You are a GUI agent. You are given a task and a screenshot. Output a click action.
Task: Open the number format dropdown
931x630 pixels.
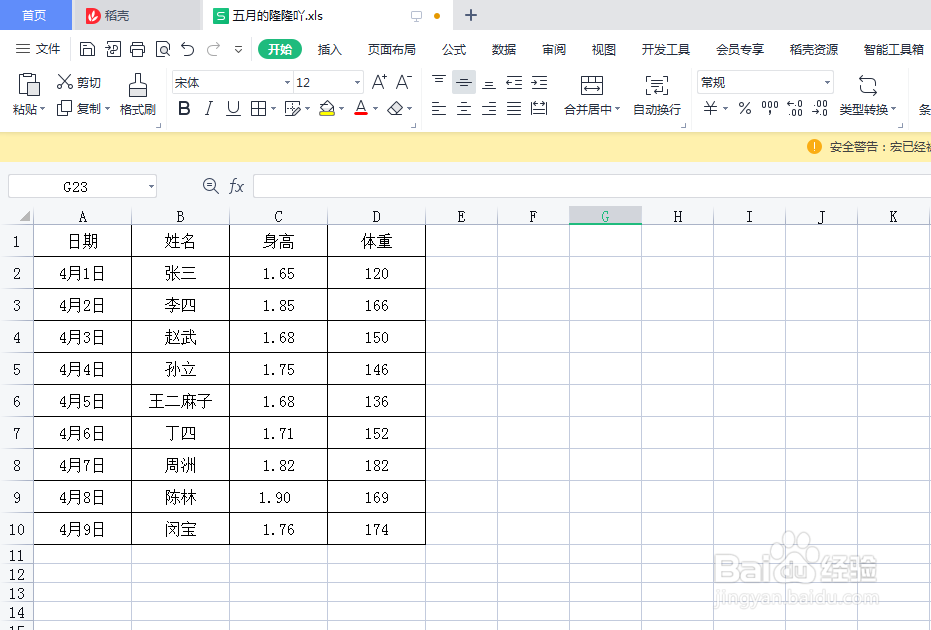click(827, 83)
